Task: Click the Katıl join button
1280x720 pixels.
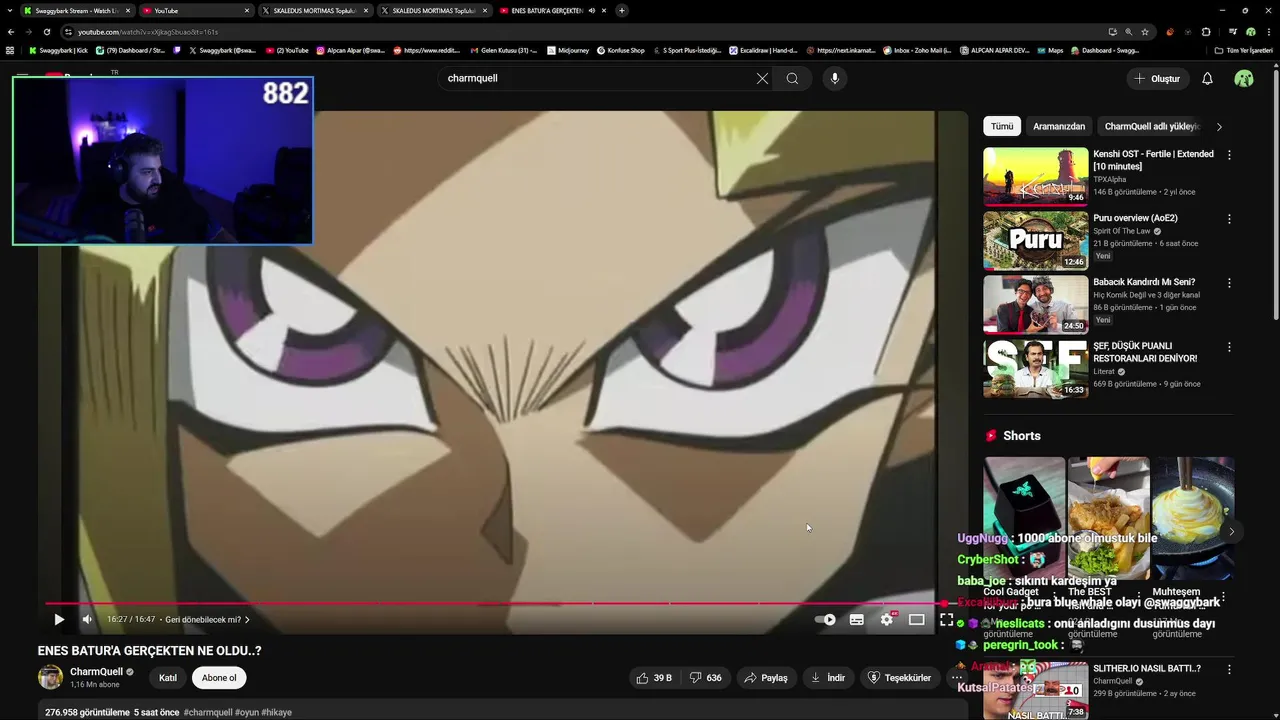Action: [168, 678]
